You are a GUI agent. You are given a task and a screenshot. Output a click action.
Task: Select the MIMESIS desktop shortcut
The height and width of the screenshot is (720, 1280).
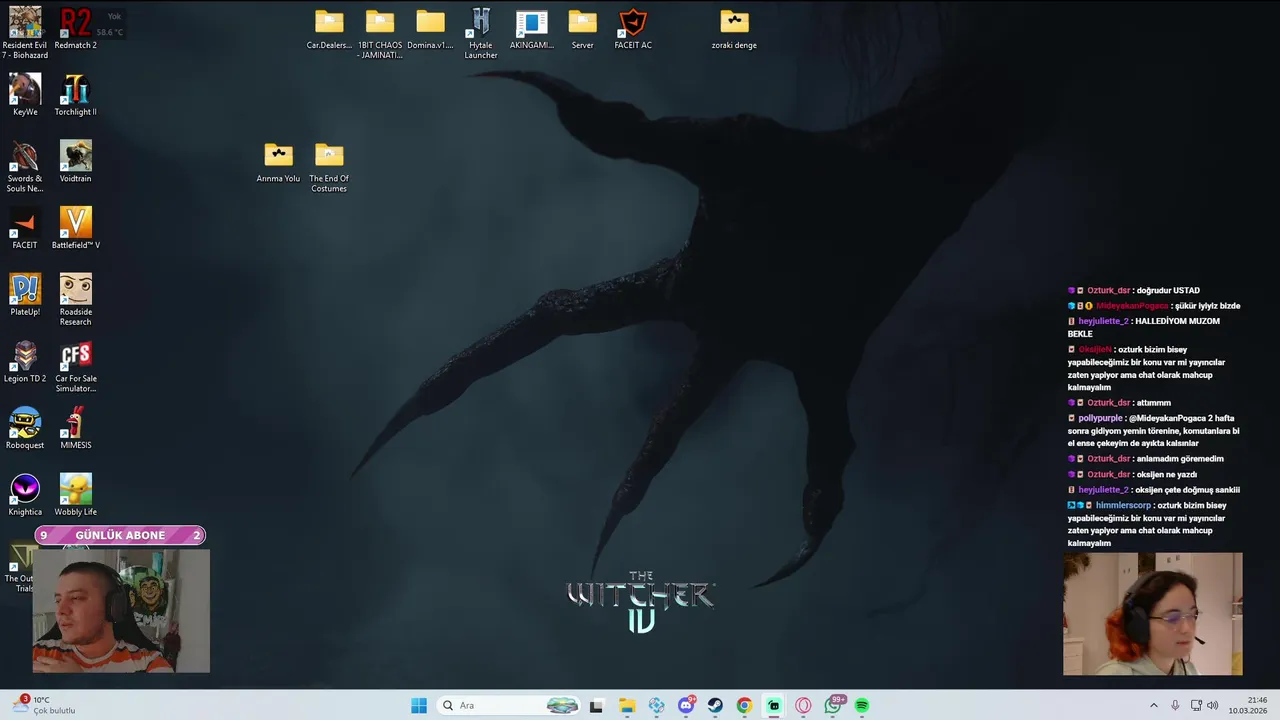click(76, 428)
